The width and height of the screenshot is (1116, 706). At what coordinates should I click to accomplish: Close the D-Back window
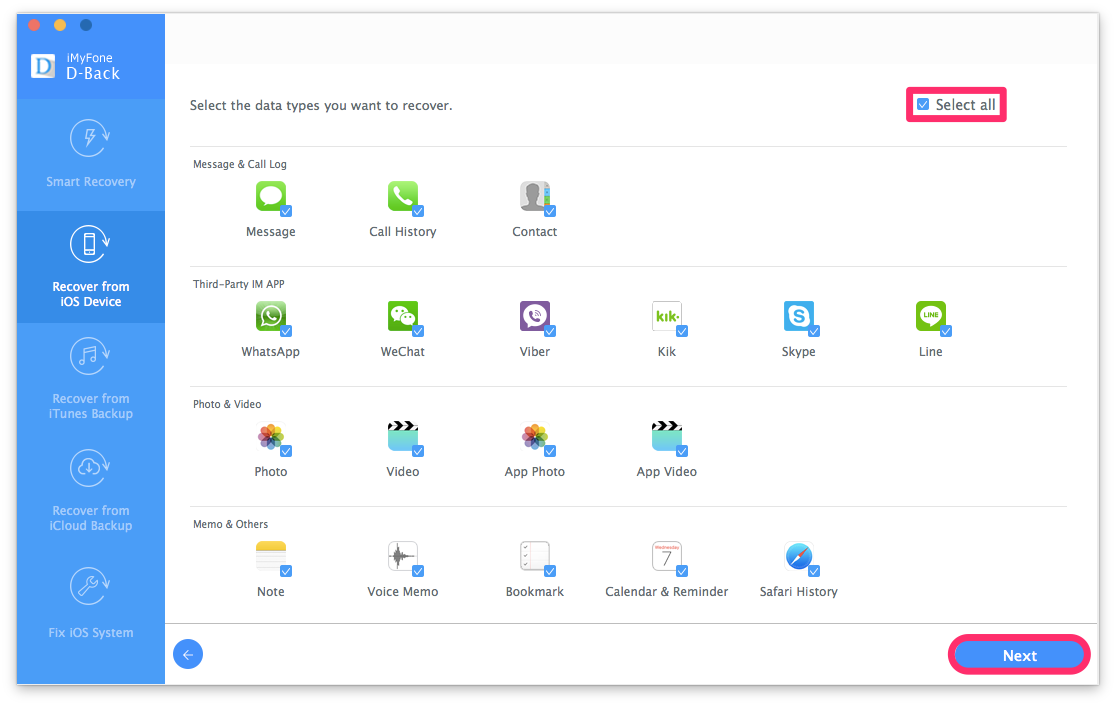click(33, 25)
